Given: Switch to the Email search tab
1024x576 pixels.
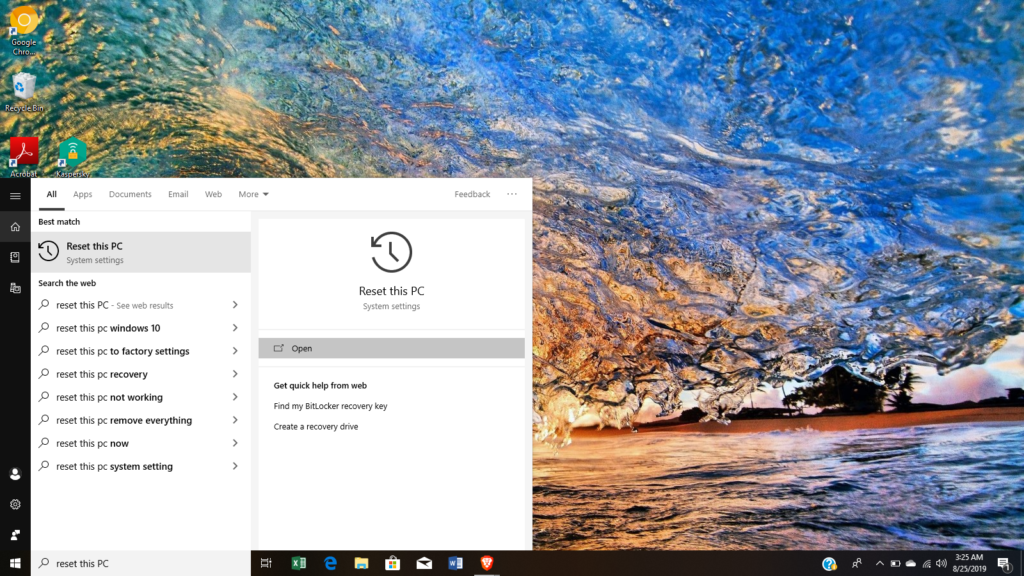Looking at the screenshot, I should (x=178, y=194).
